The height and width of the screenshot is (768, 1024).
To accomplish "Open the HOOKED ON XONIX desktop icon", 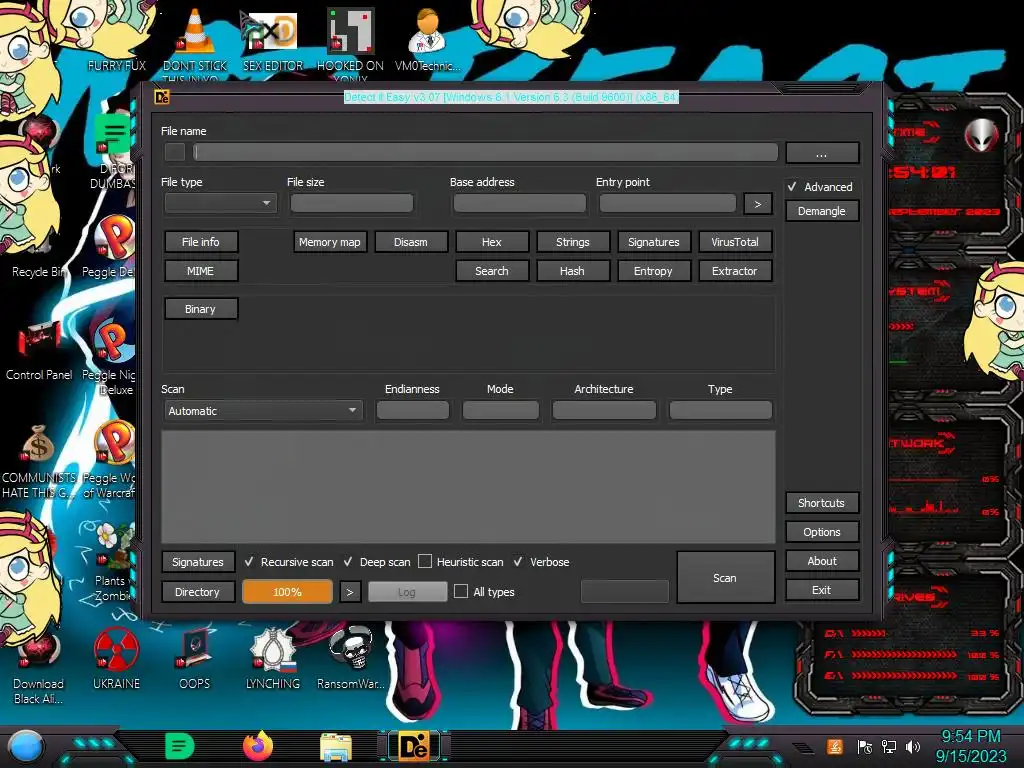I will tap(350, 39).
